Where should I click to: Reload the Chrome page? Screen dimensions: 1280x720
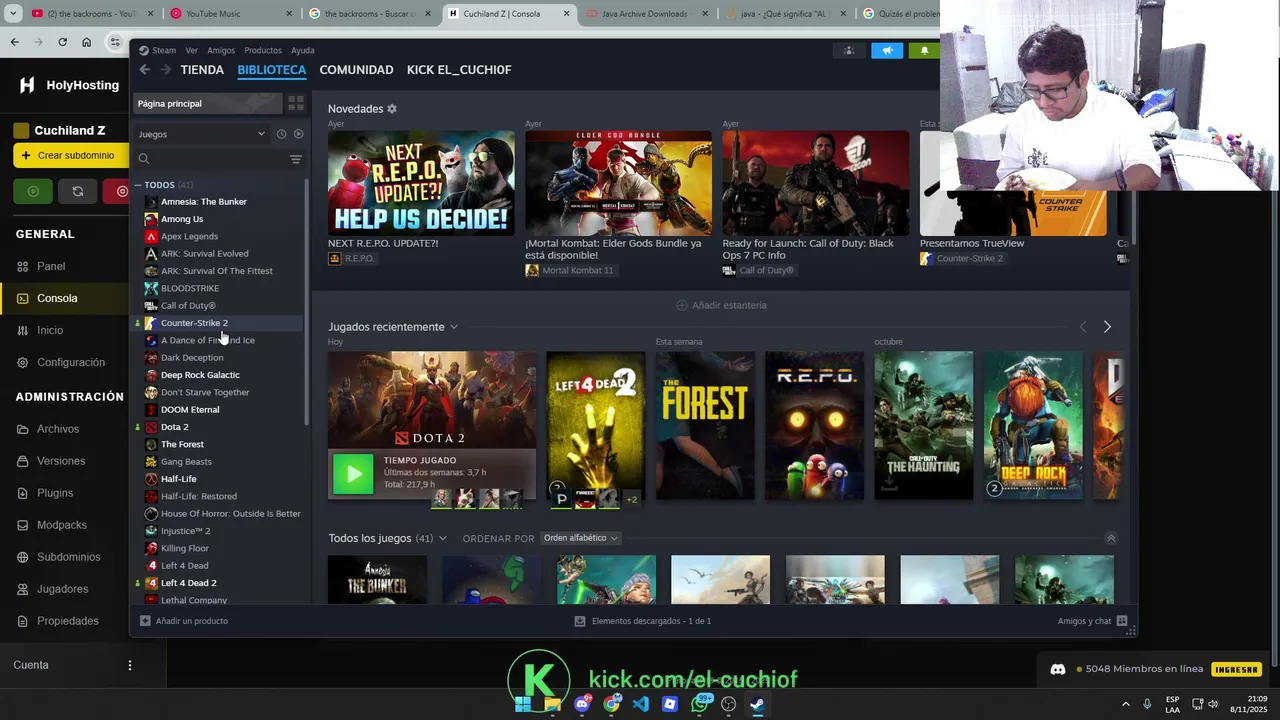[62, 42]
